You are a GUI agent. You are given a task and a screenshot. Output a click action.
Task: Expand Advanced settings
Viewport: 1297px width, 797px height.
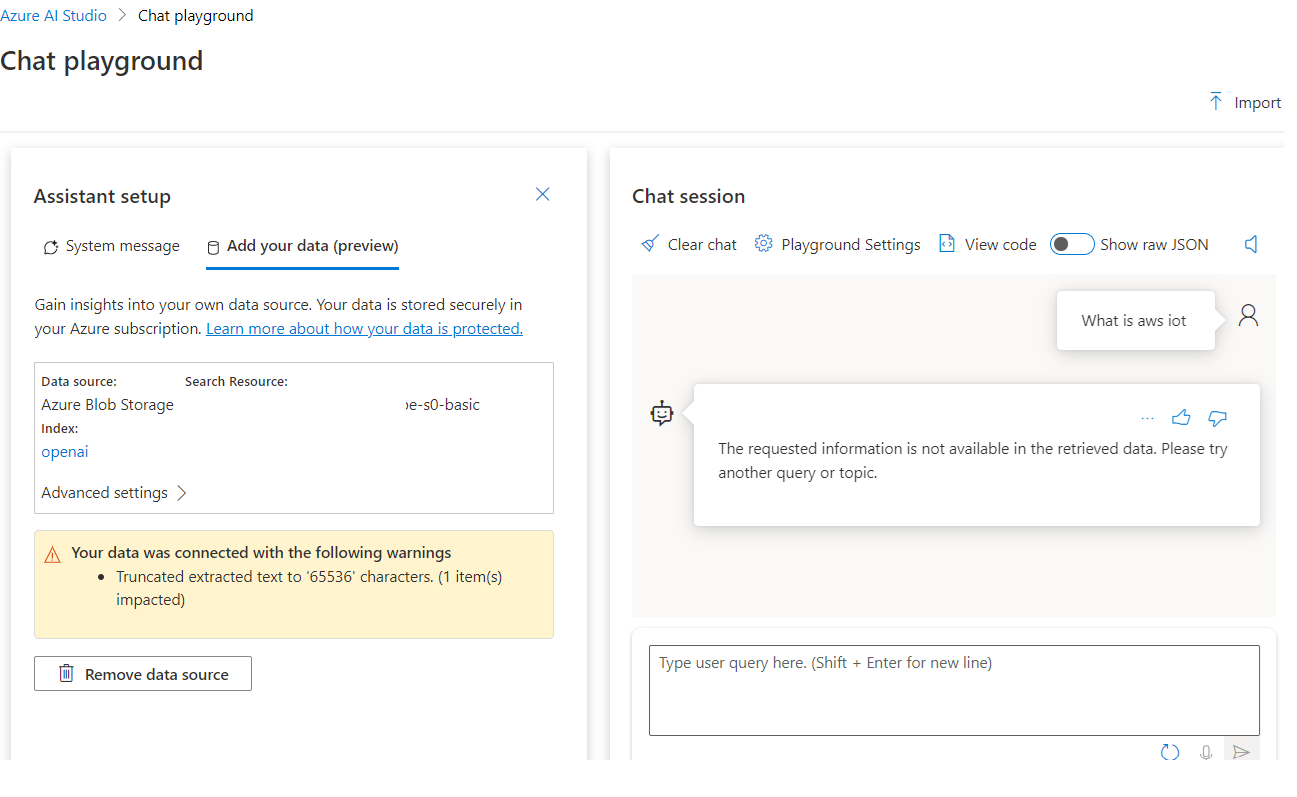(x=114, y=493)
